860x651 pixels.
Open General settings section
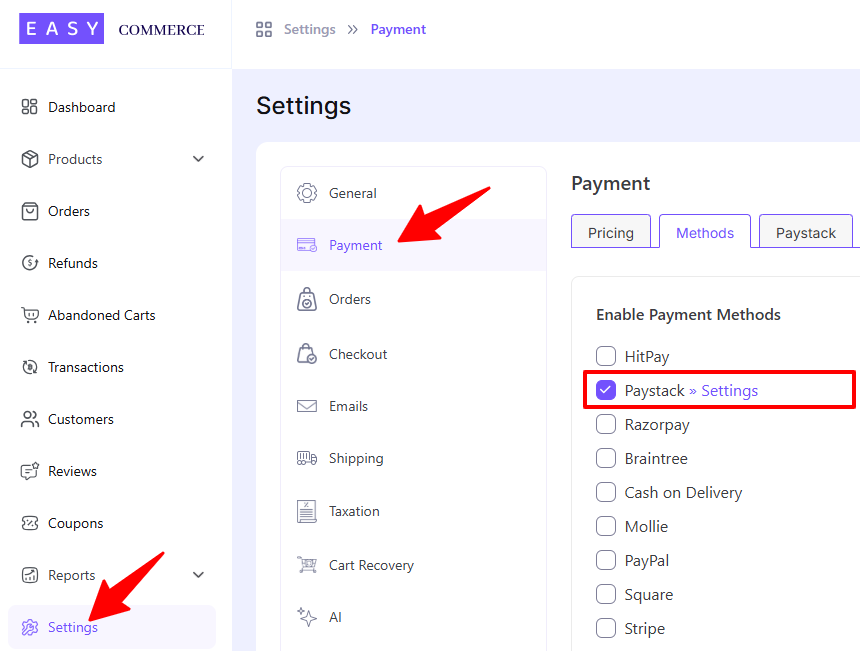[414, 193]
